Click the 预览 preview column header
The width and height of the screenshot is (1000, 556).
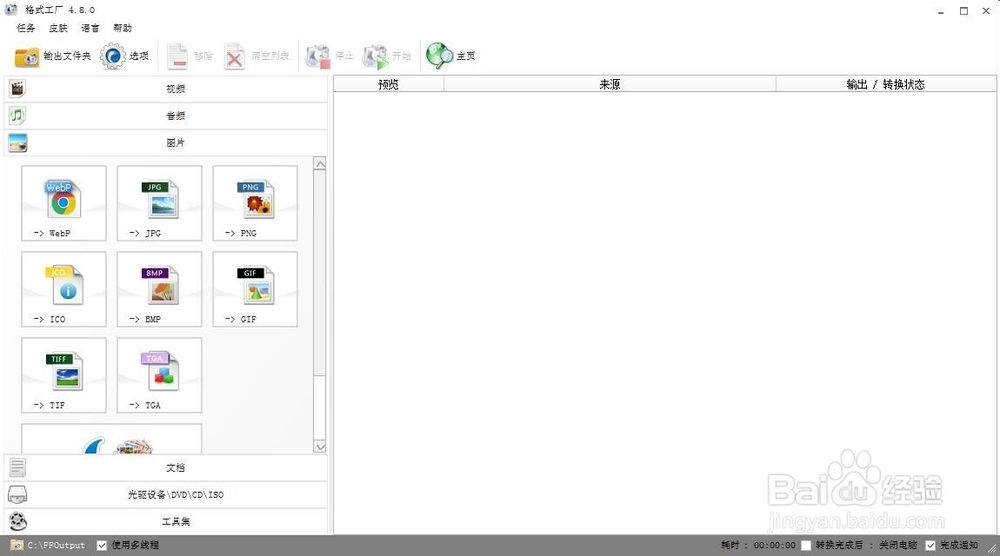point(388,84)
